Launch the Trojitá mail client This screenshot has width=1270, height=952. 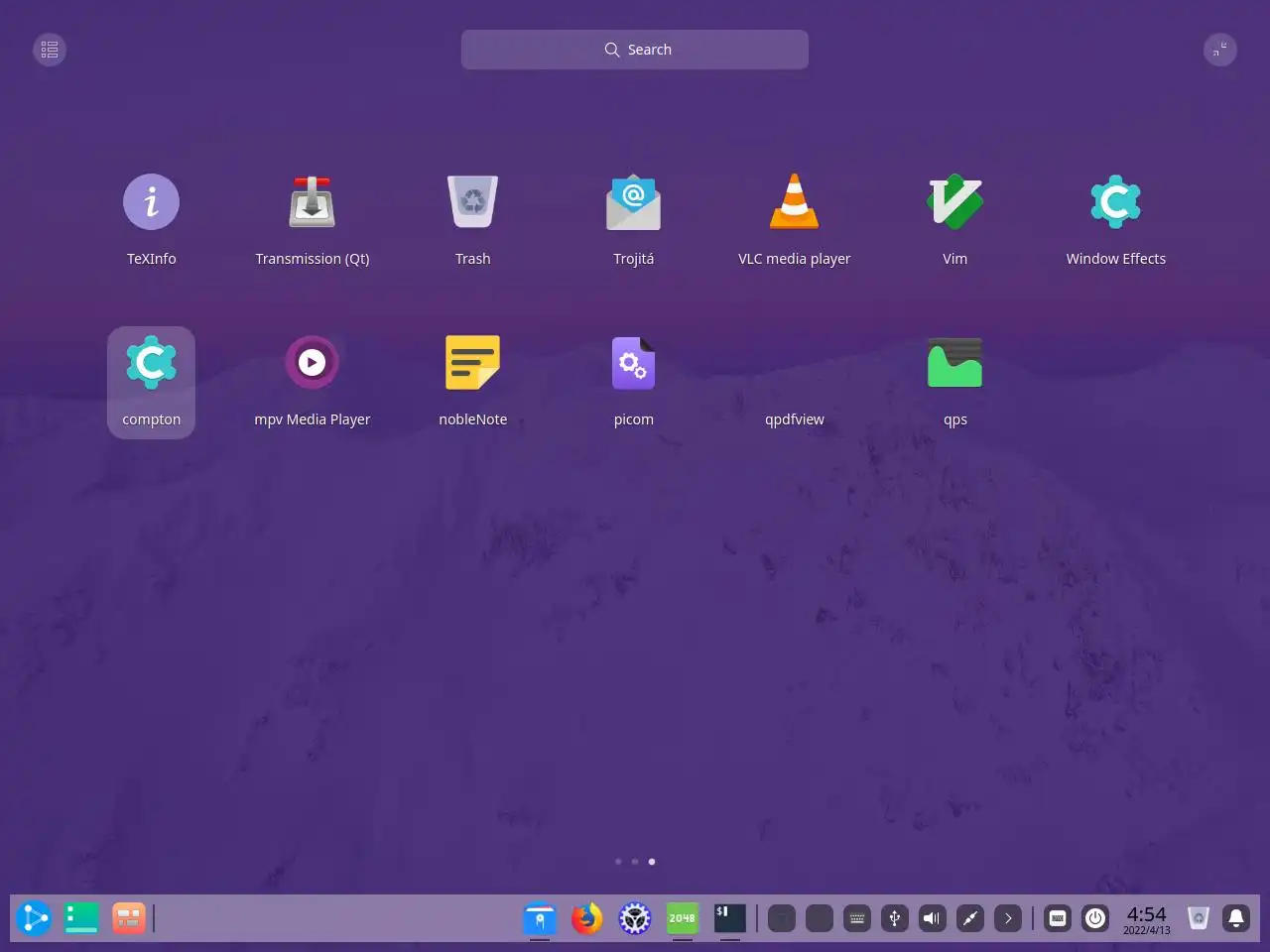tap(633, 201)
